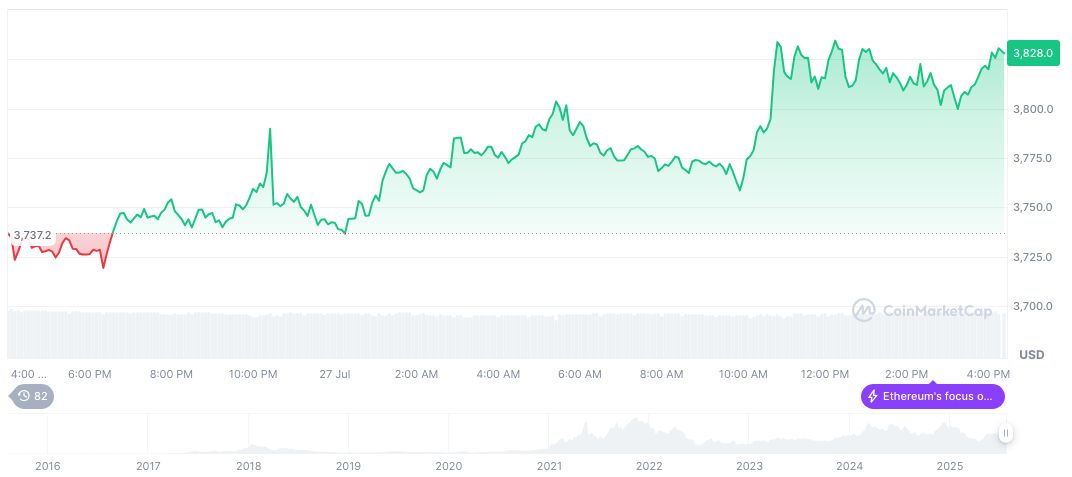Image resolution: width=1072 pixels, height=477 pixels.
Task: Click the 3,737.2 opening price label
Action: [x=32, y=235]
